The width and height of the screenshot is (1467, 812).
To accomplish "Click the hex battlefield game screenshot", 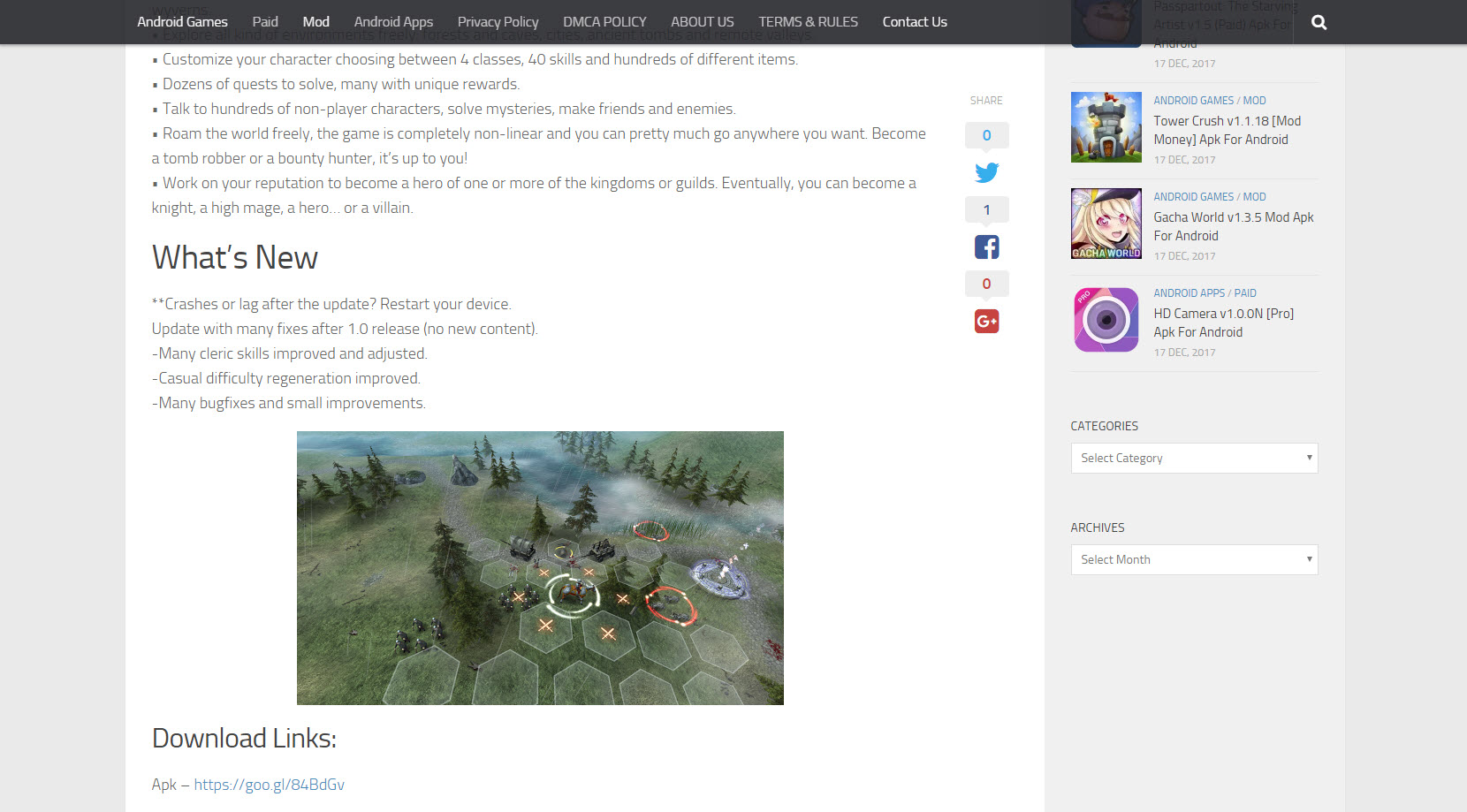I will (540, 567).
